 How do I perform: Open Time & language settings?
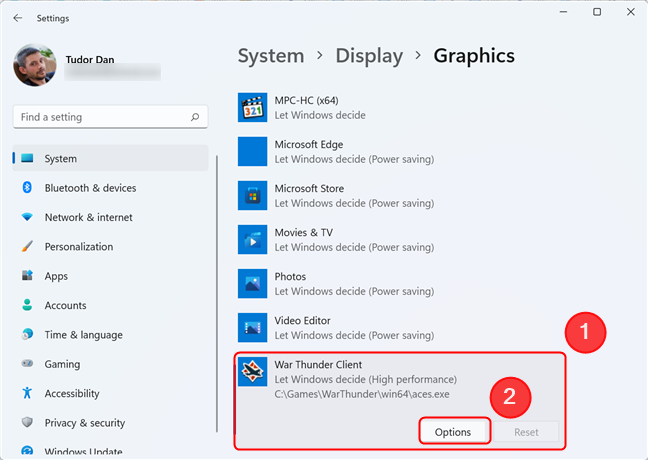coord(110,334)
